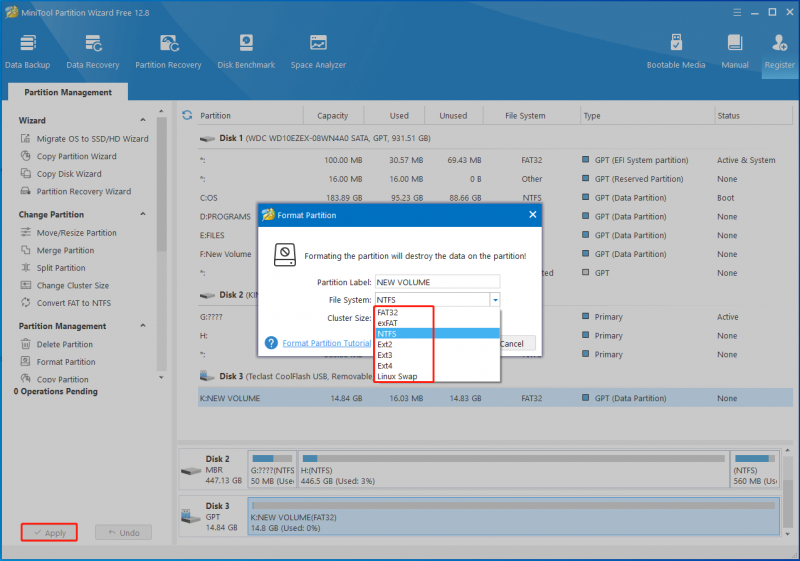The image size is (800, 561).
Task: Open the Data Backup tool
Action: [x=28, y=52]
